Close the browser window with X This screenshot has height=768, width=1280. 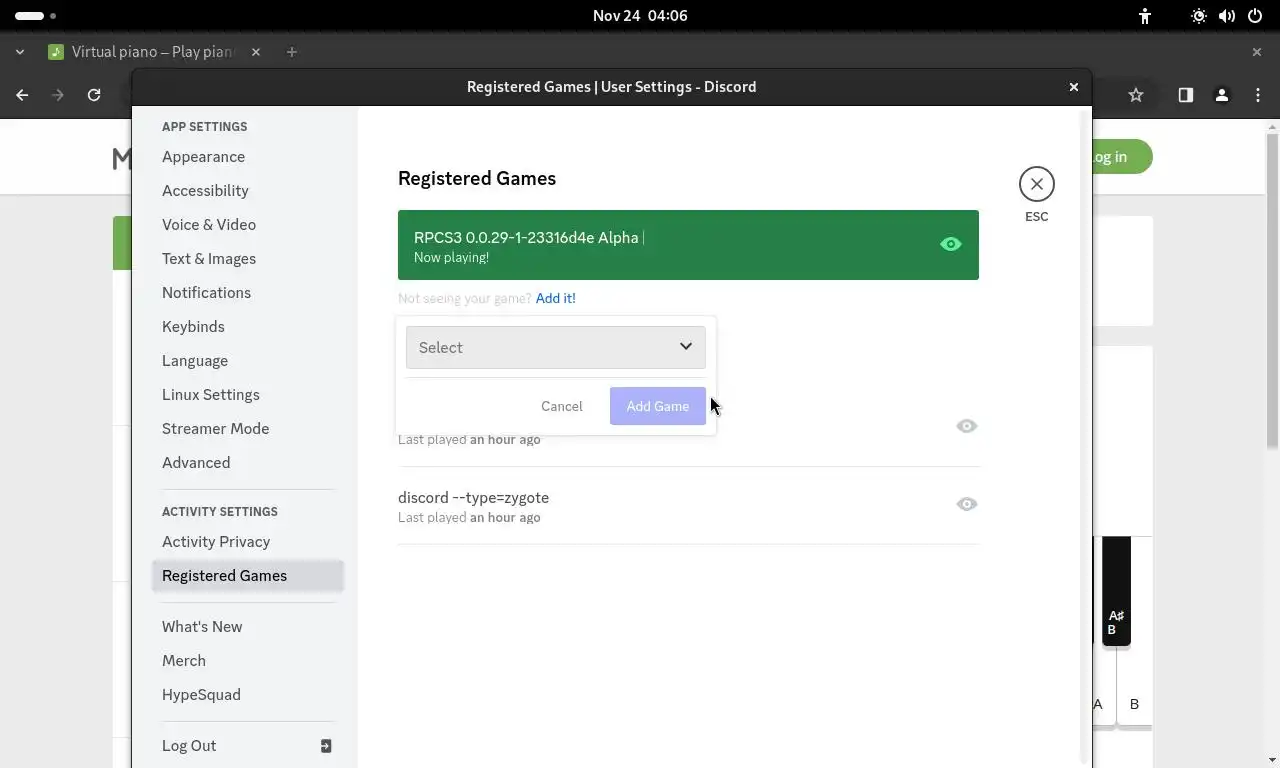[x=1257, y=52]
